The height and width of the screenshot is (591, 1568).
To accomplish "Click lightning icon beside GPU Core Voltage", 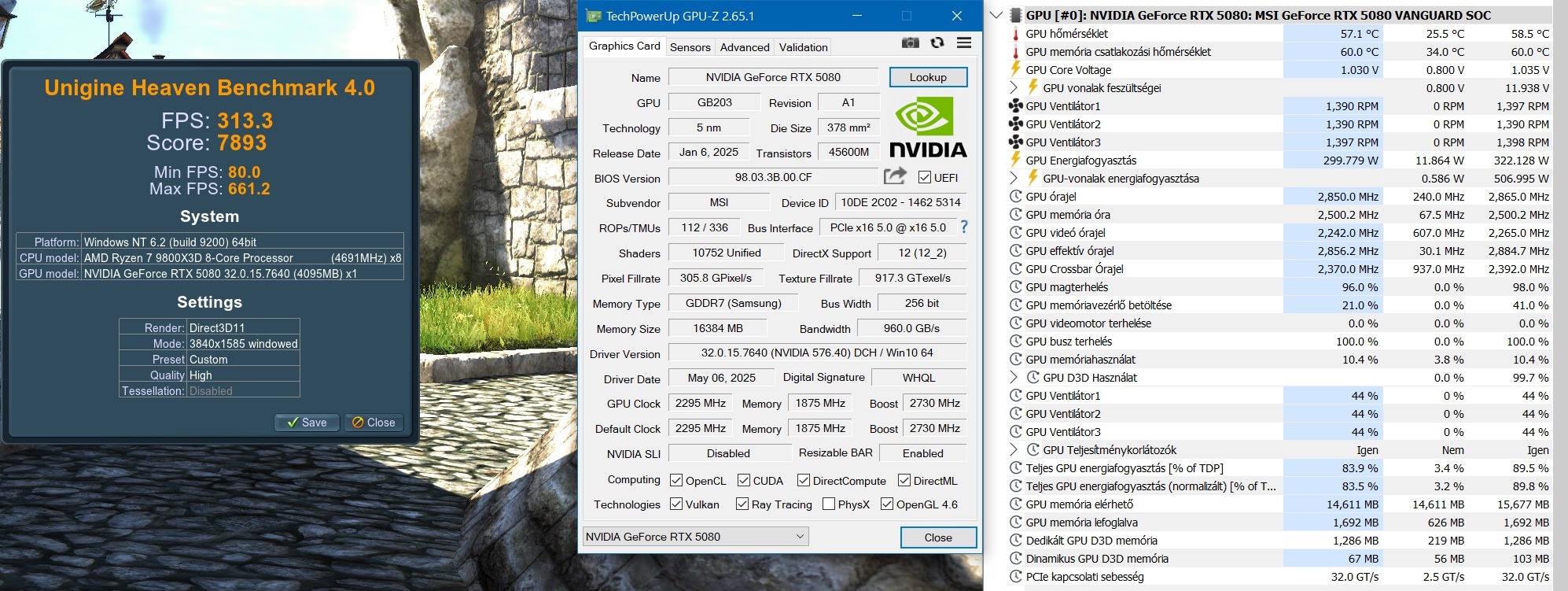I will coord(1016,70).
